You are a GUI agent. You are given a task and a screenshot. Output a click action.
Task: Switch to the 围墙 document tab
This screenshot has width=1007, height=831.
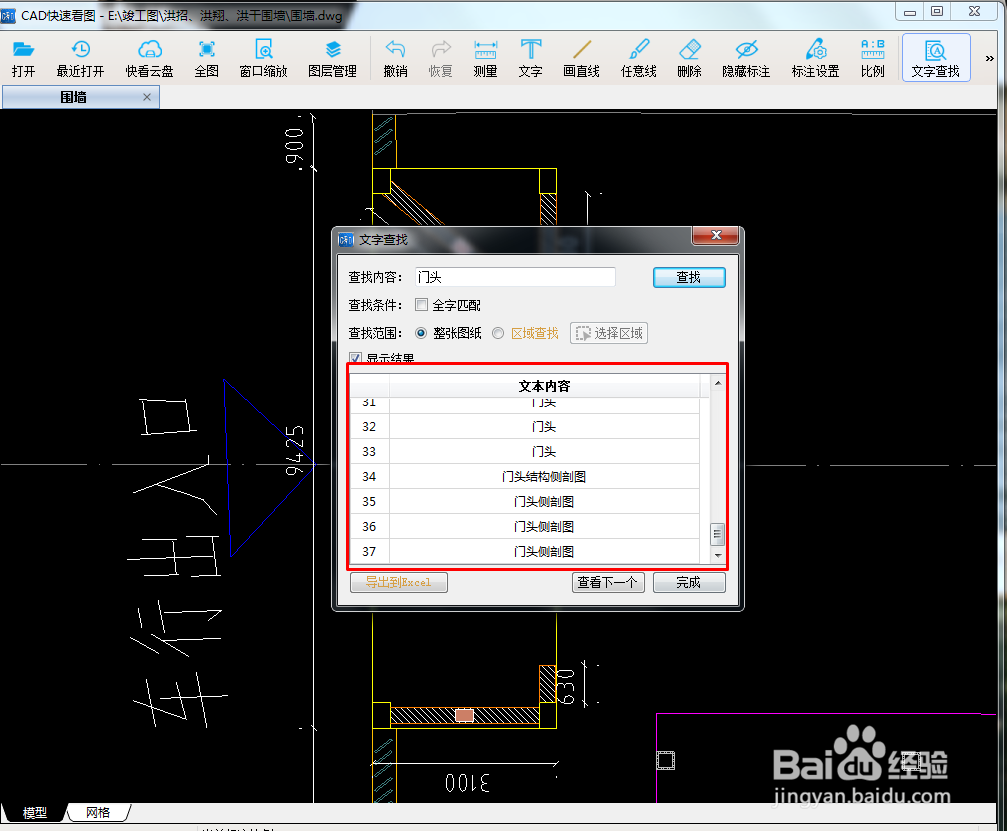click(81, 97)
